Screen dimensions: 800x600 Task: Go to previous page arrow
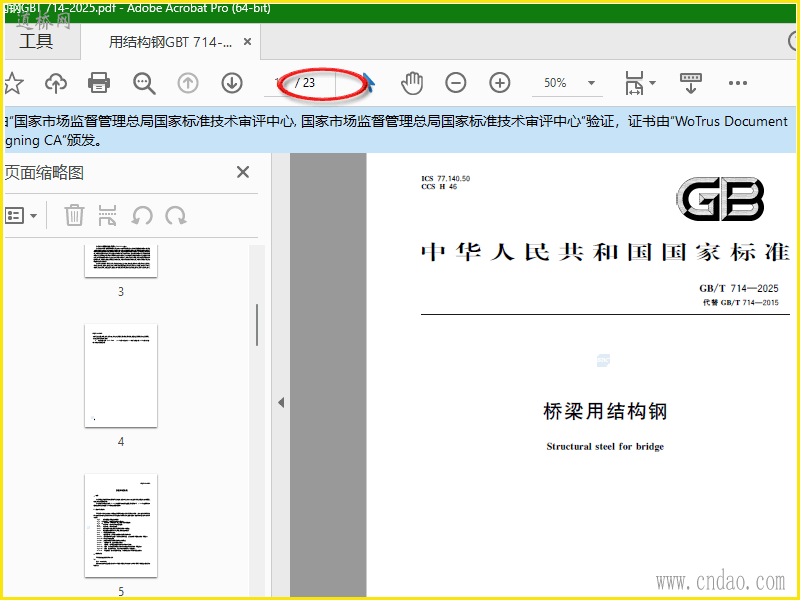click(188, 83)
